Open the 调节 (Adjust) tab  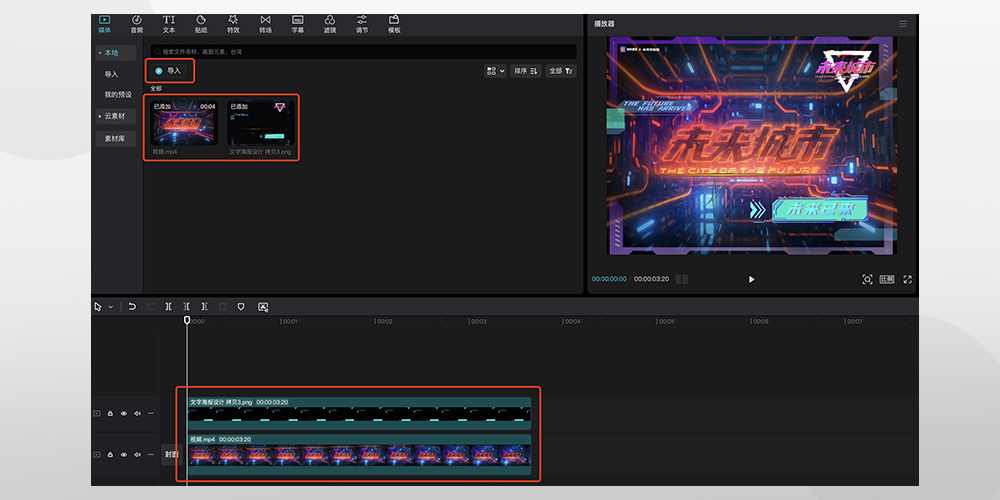click(x=362, y=25)
